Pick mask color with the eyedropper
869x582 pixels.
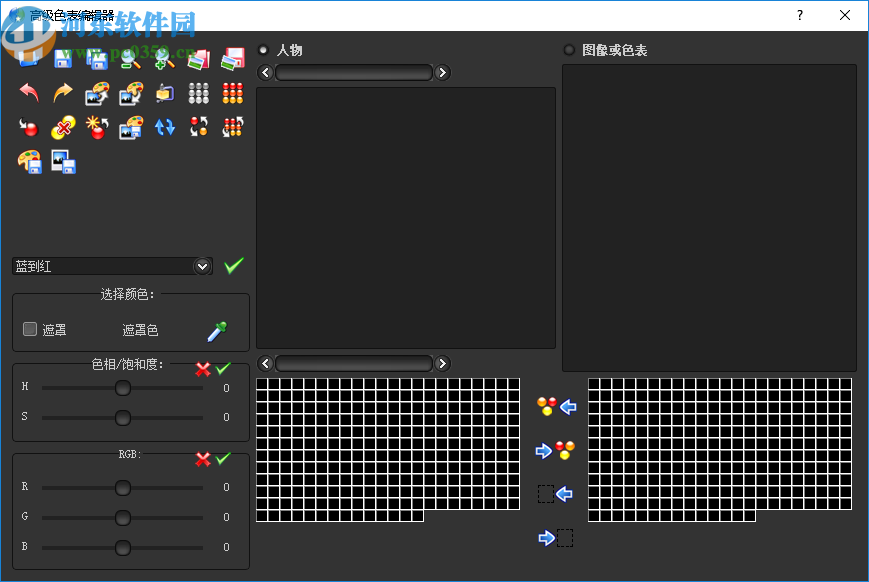click(x=217, y=331)
